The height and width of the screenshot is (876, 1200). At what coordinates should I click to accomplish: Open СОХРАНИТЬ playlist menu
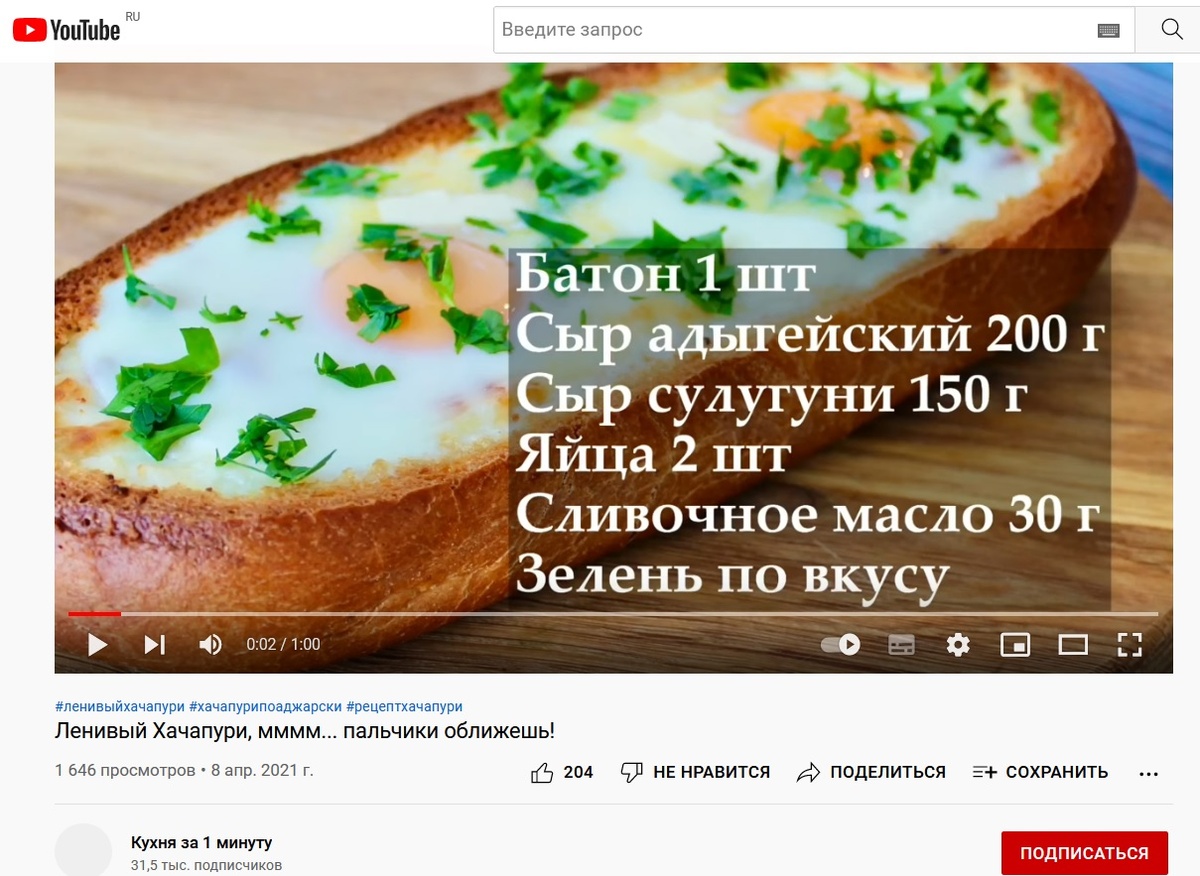point(1040,772)
